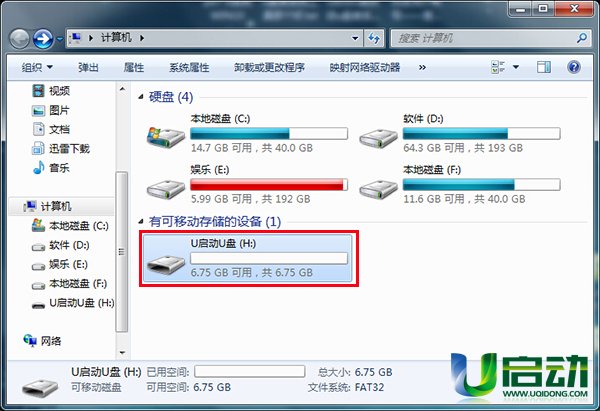Click the change view icon
The image size is (600, 411).
(x=497, y=67)
